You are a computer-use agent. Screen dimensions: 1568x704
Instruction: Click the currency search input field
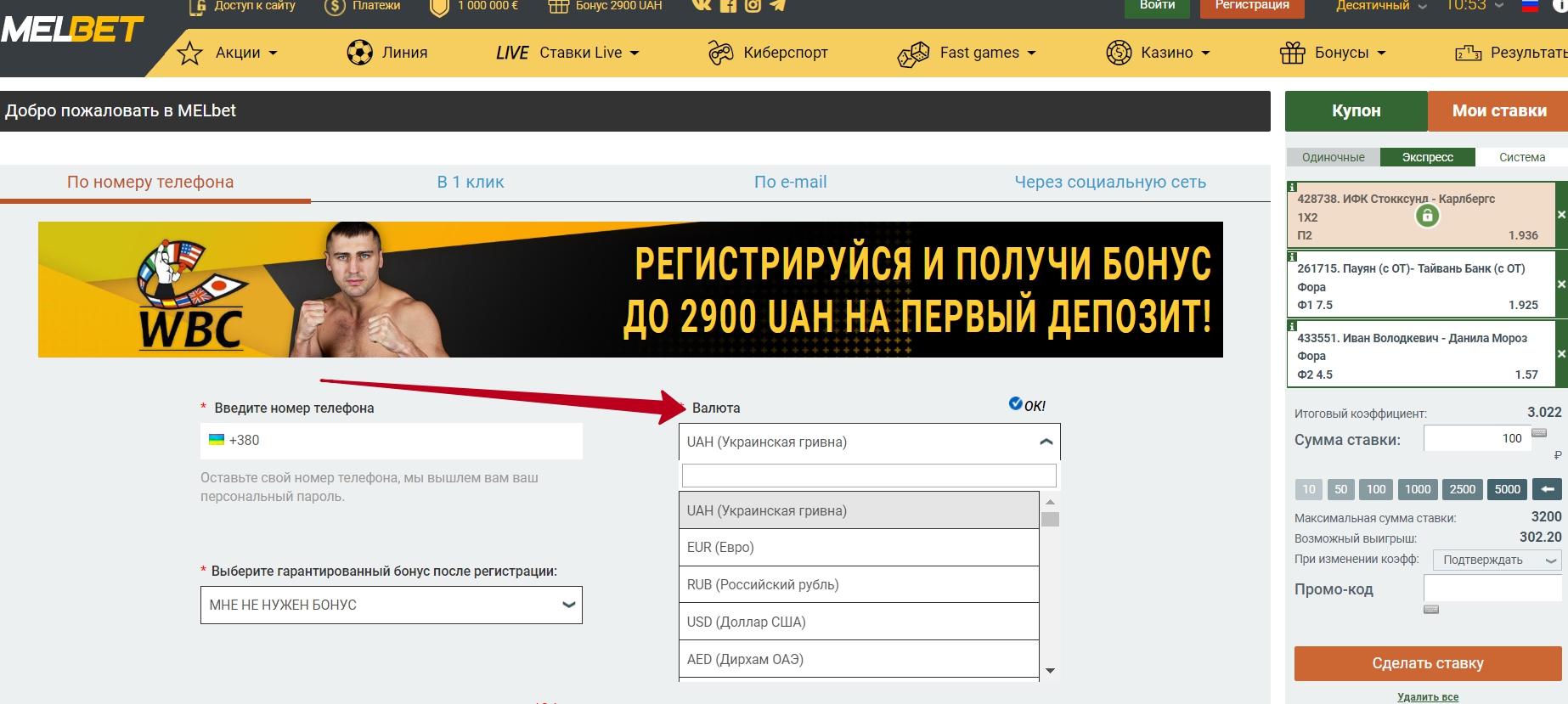(x=869, y=476)
